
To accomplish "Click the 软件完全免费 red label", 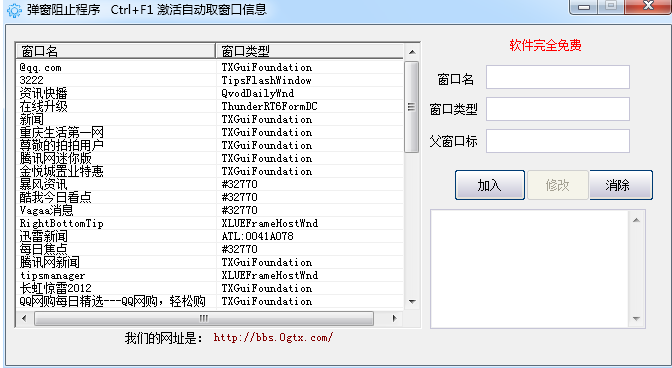I will [x=546, y=45].
